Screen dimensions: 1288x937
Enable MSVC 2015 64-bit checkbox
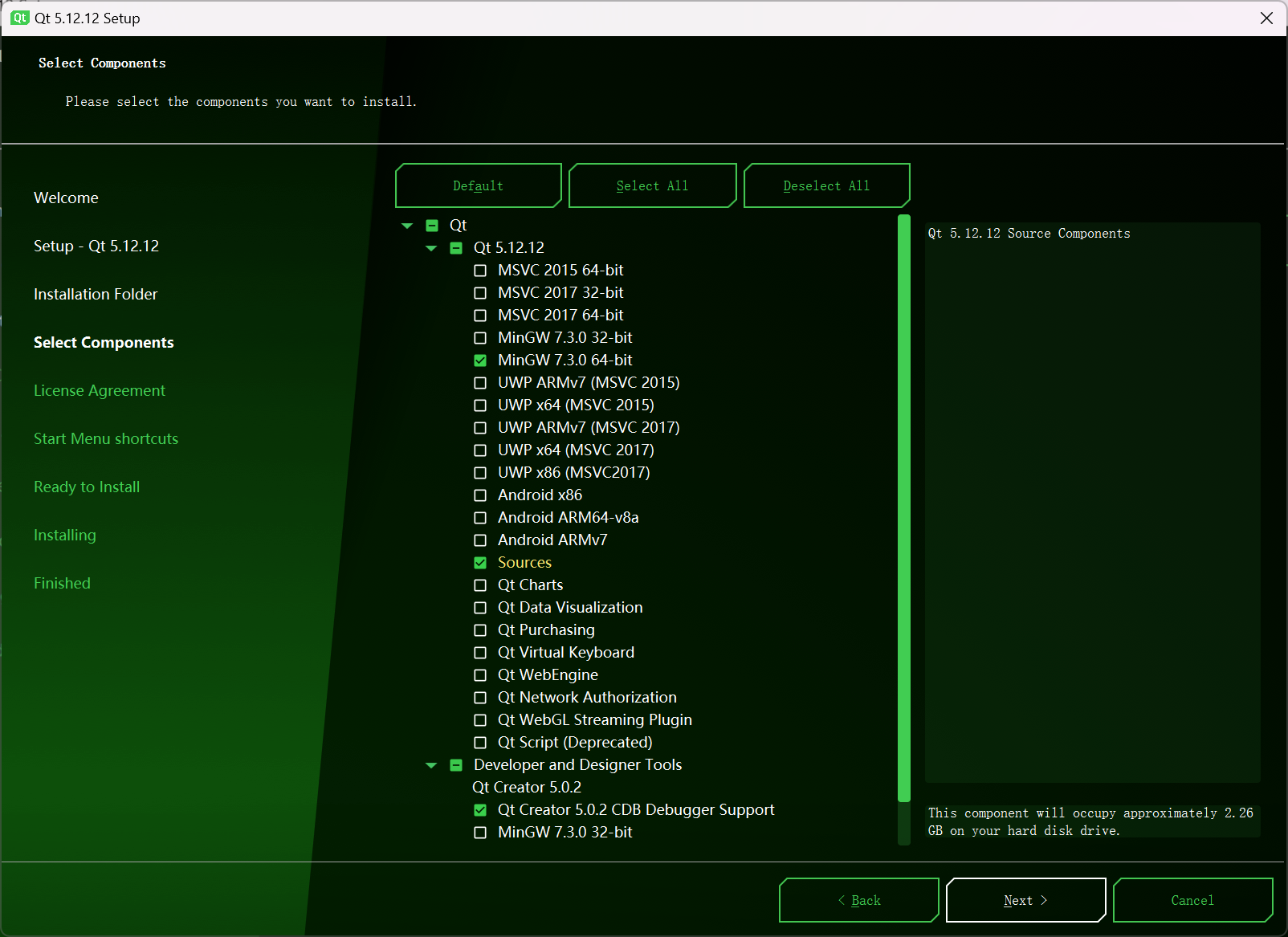tap(480, 271)
